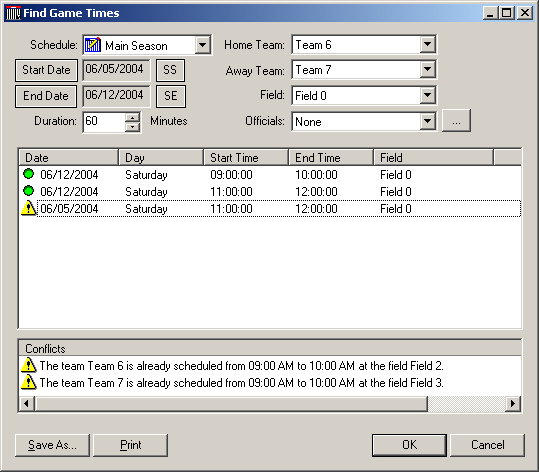The image size is (539, 472).
Task: Click warning icon beside Team 7 conflict
Action: pos(29,382)
